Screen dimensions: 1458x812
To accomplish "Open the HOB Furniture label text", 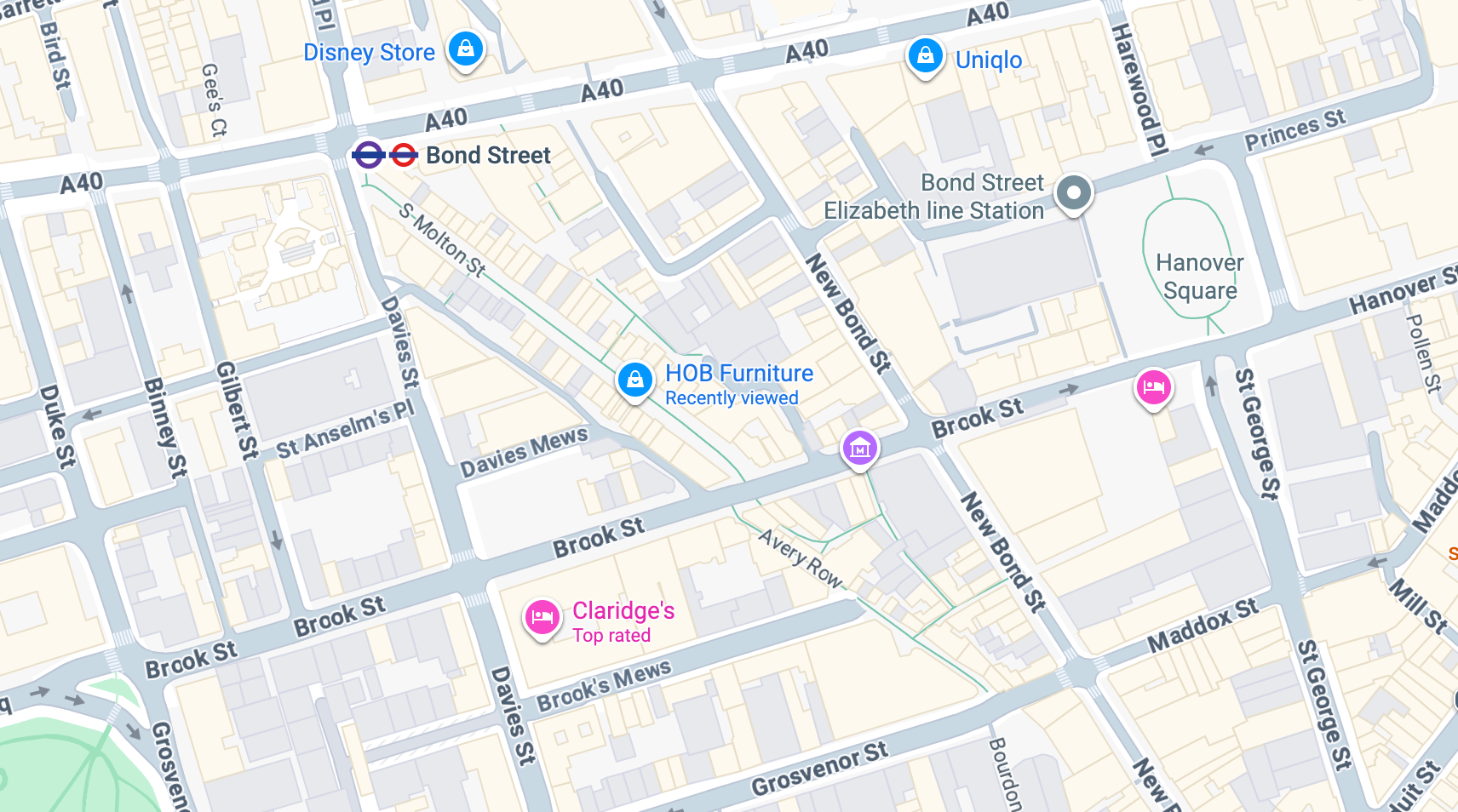I will click(x=739, y=373).
